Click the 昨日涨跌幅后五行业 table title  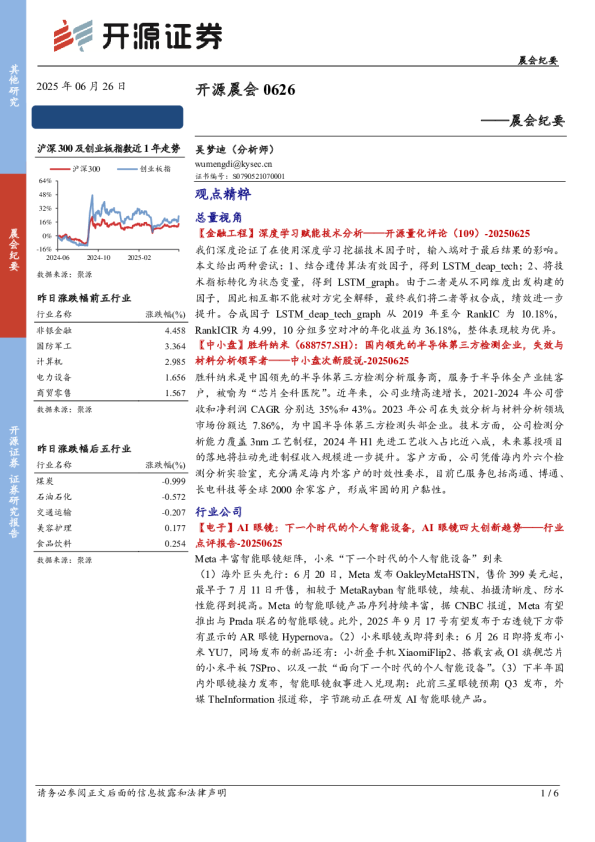click(x=84, y=448)
